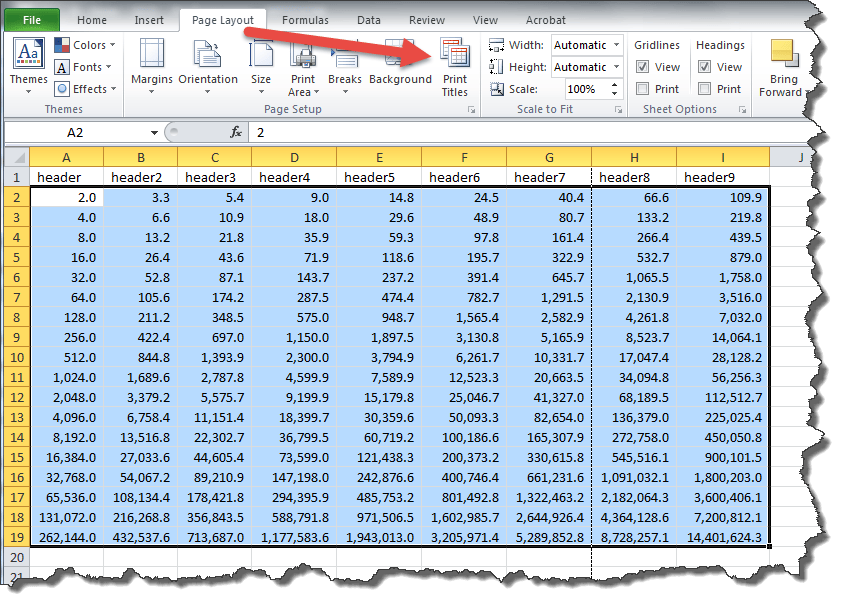This screenshot has width=846, height=608.
Task: Open the Themes gallery icon
Action: [29, 54]
